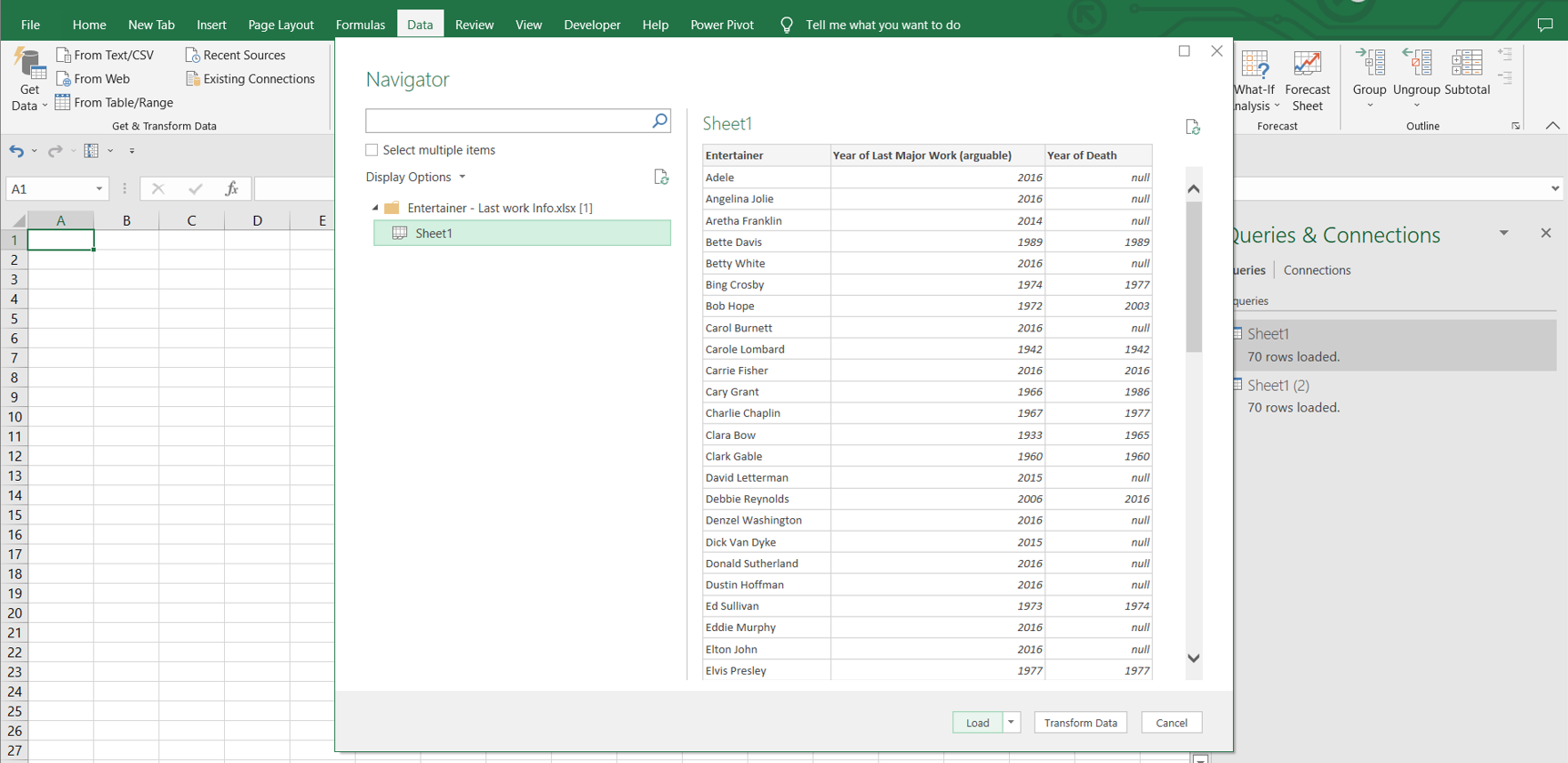Redo the last action
Image resolution: width=1568 pixels, height=763 pixels.
pos(55,150)
